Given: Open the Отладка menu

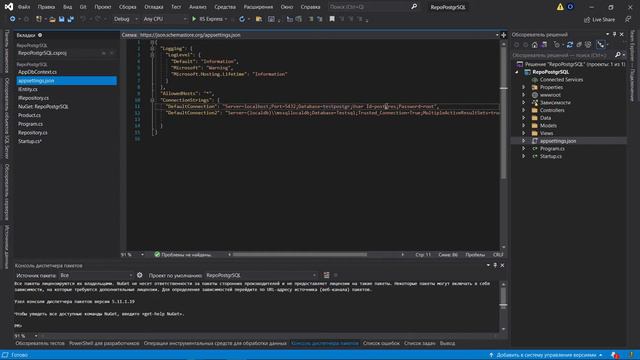Looking at the screenshot, I should [x=153, y=7].
